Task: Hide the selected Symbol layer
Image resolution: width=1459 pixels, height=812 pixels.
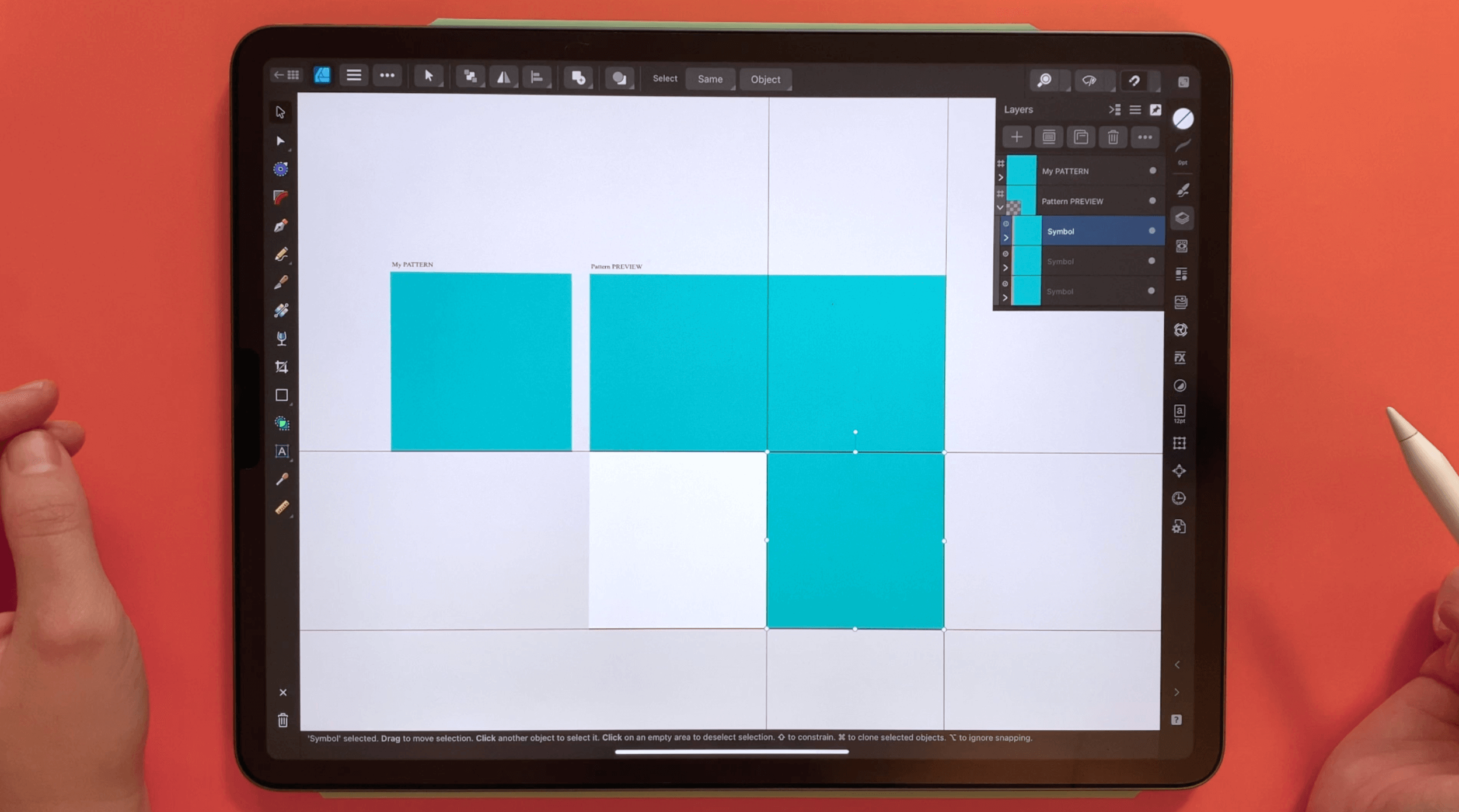Action: pyautogui.click(x=1151, y=231)
